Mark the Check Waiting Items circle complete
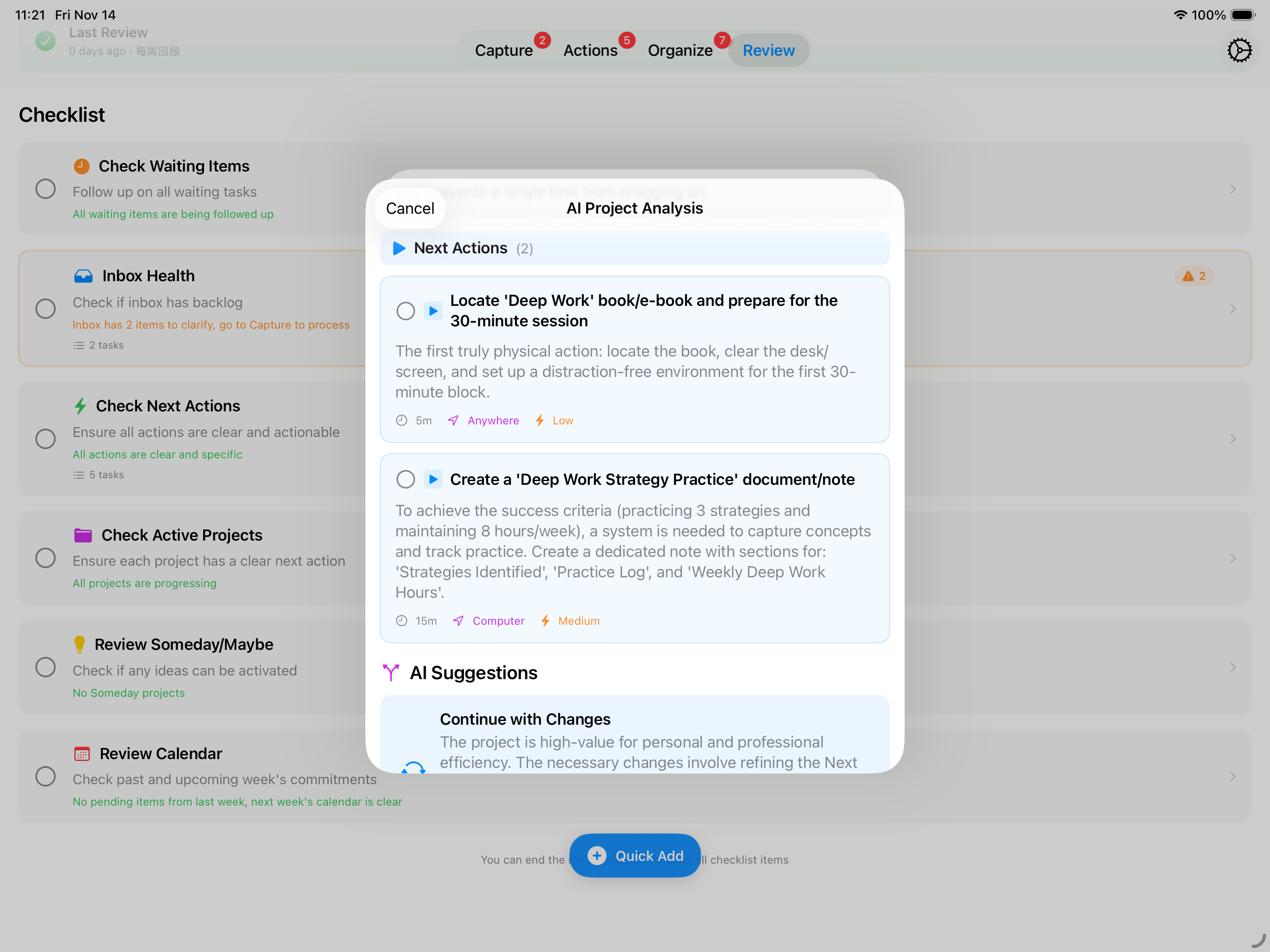Screen dimensions: 1270x952 coord(46,188)
